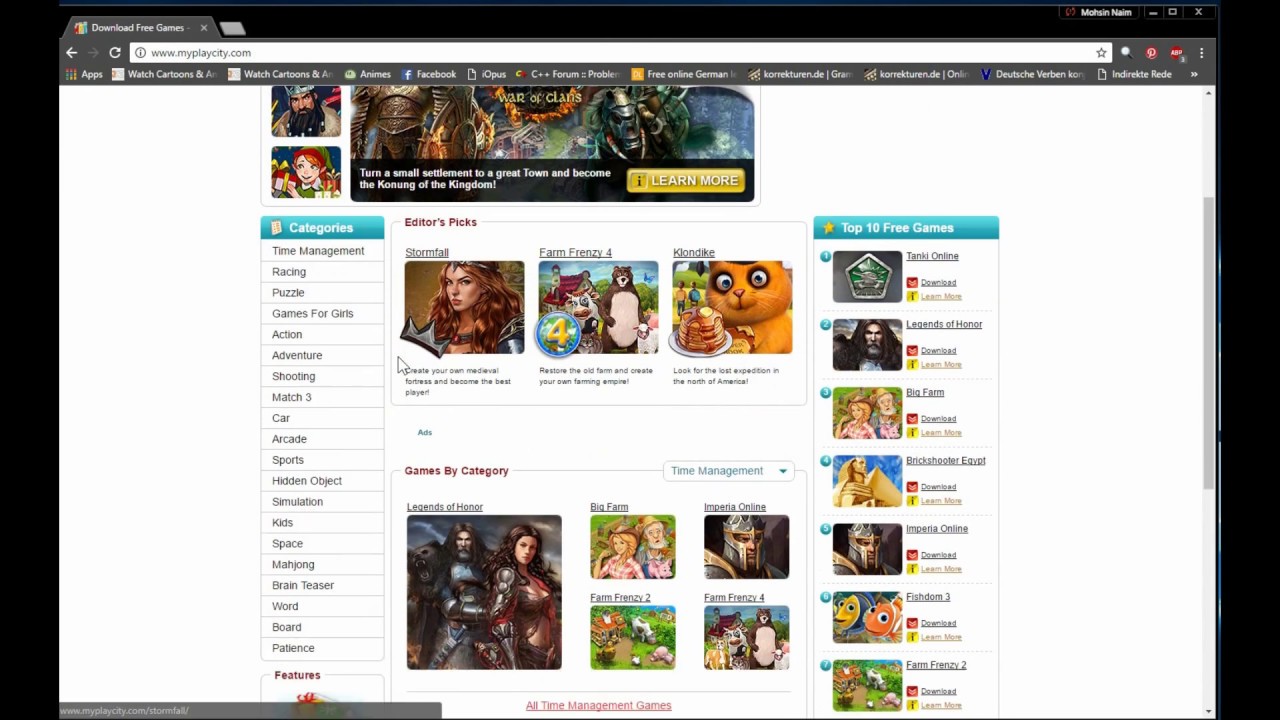Viewport: 1280px width, 720px height.
Task: Open the Deutsche Verben bookmark
Action: (x=1033, y=74)
